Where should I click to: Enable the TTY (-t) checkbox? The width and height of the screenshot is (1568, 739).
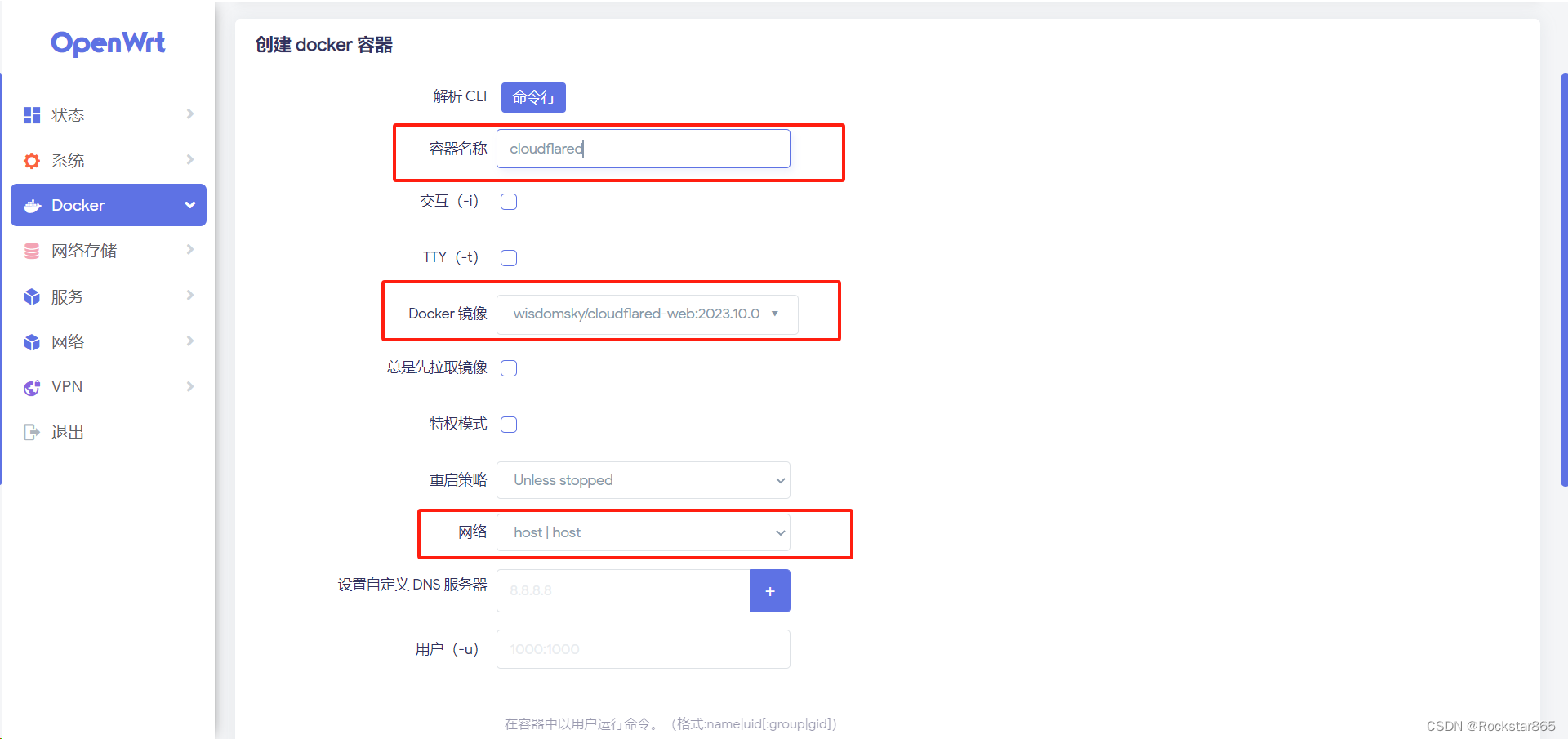[x=509, y=257]
